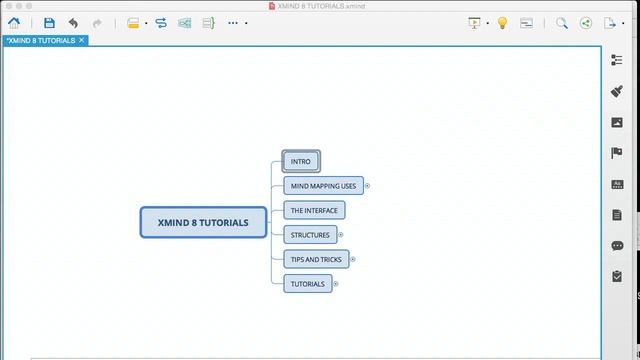Save the mind map file
The image size is (640, 360).
[49, 23]
